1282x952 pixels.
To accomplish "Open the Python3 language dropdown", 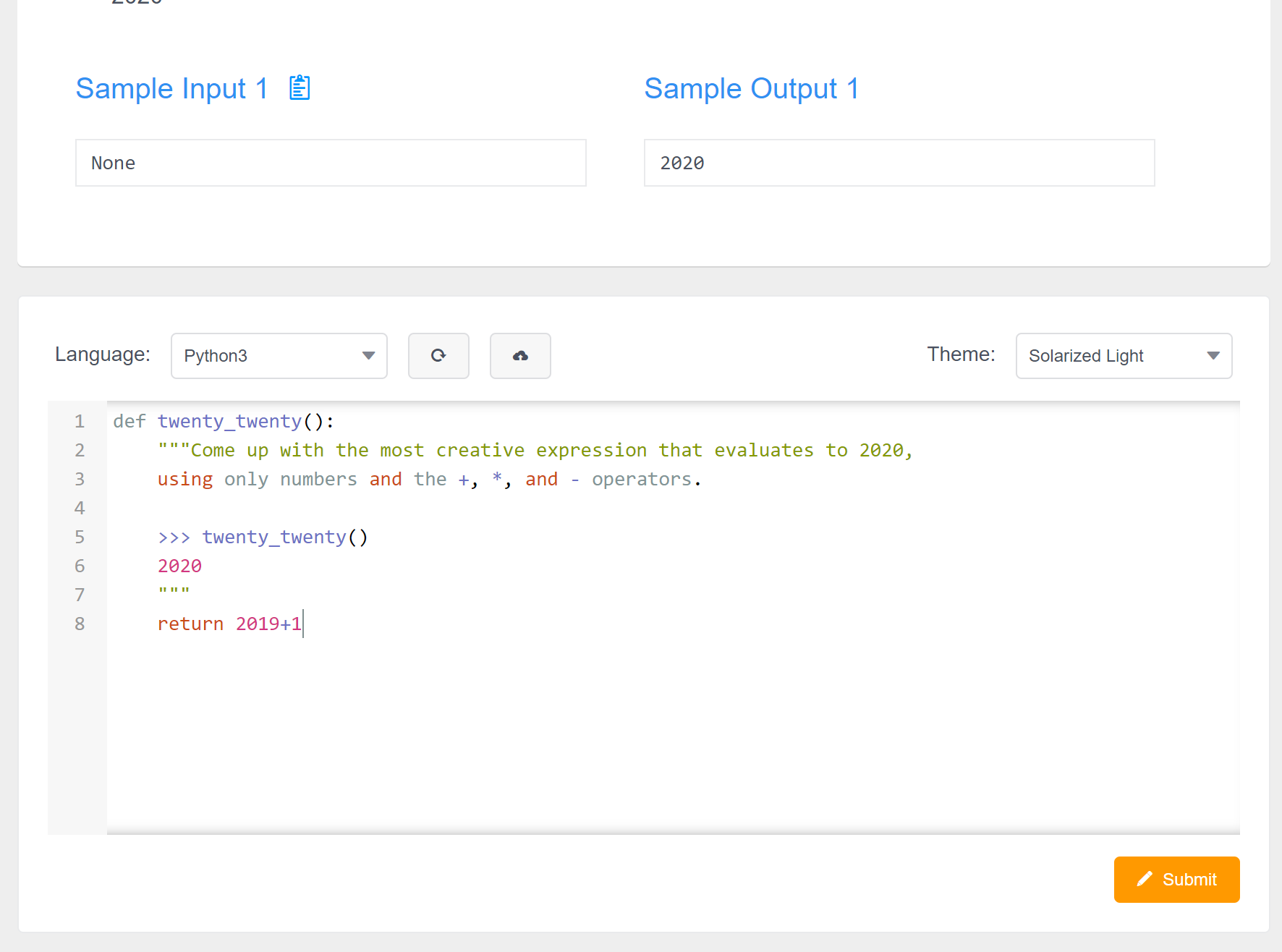I will 279,356.
